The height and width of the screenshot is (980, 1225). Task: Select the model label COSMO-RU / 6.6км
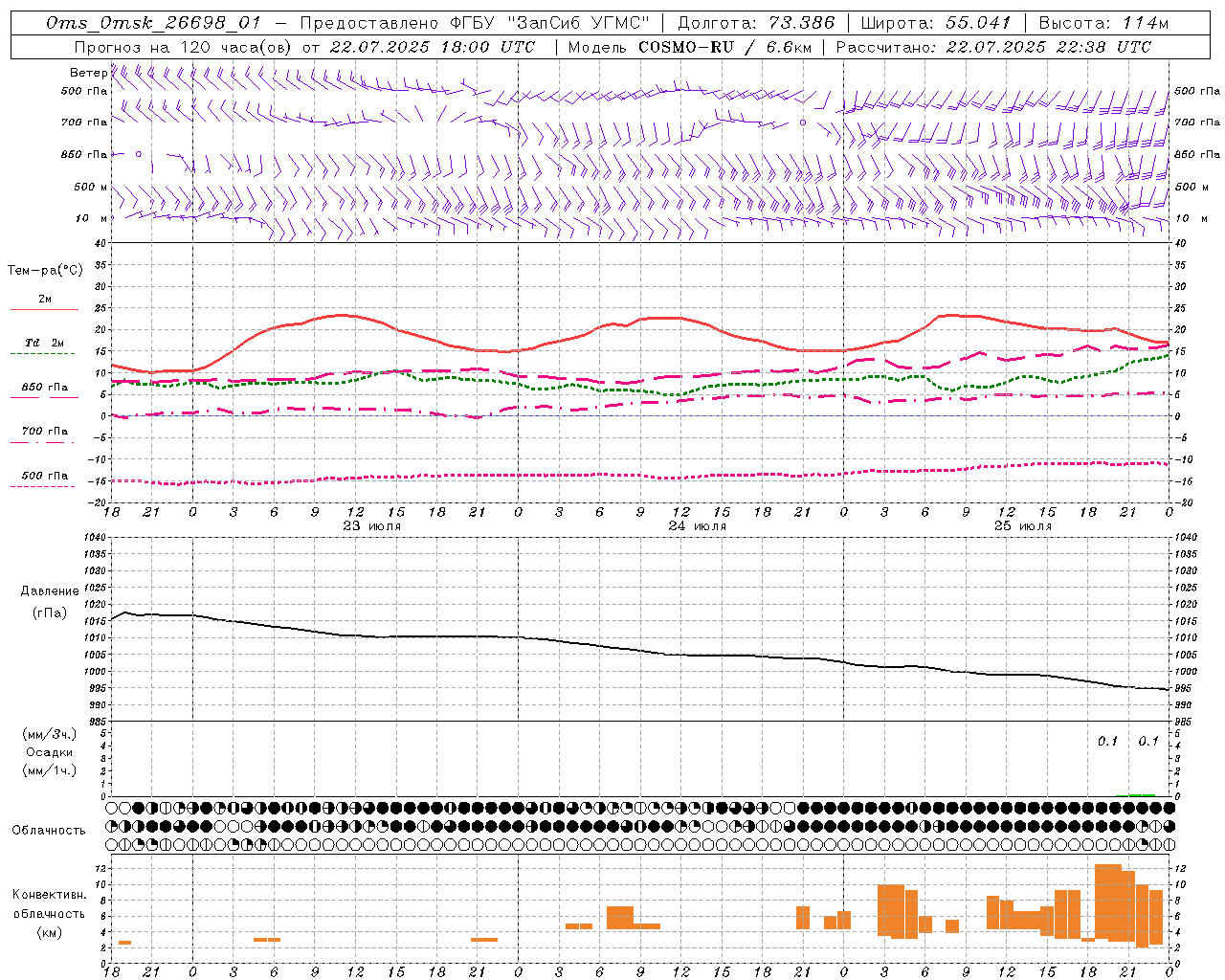tap(724, 47)
